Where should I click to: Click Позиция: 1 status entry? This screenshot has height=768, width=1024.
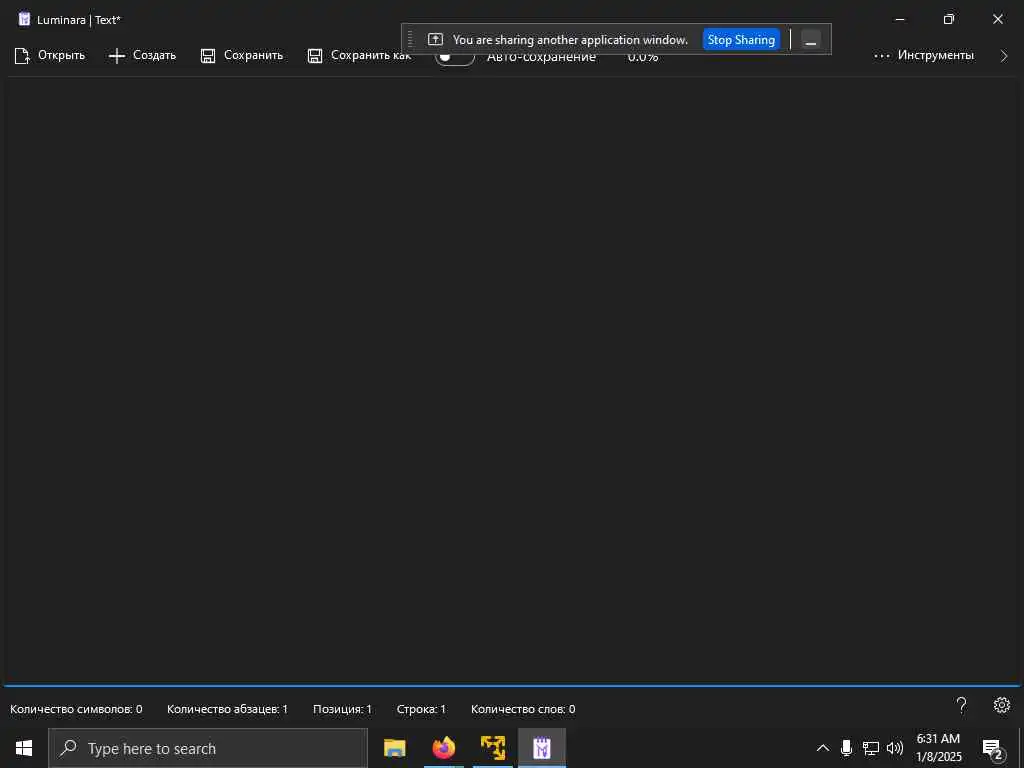coord(342,709)
